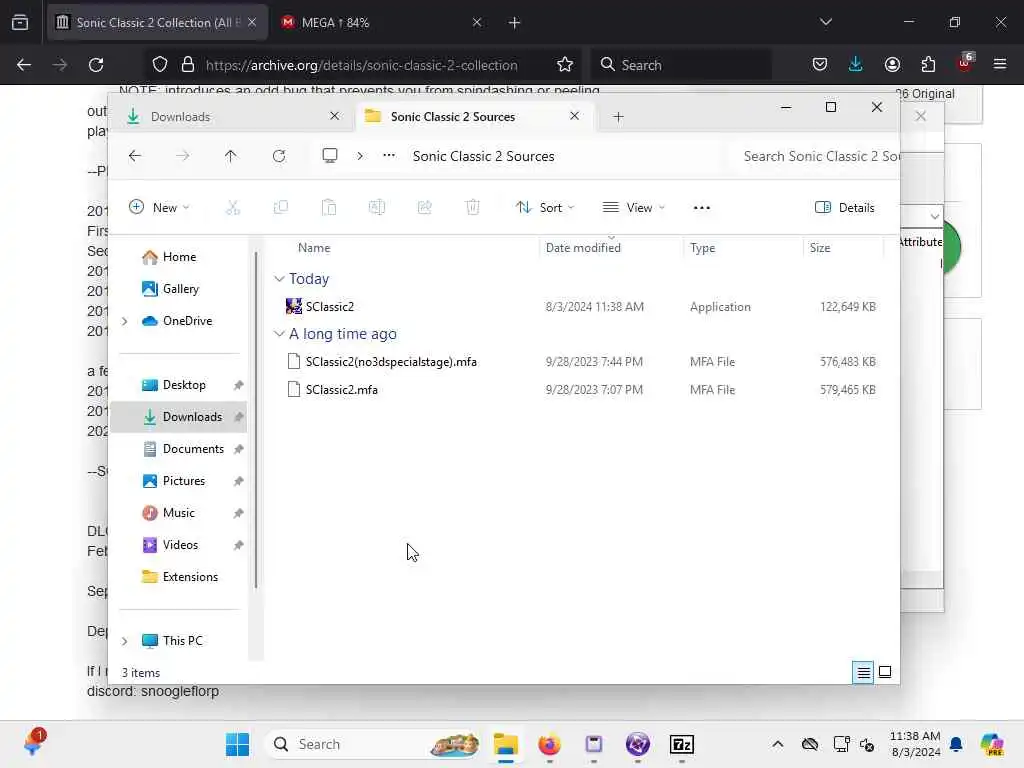Open Firefox account profile icon
Viewport: 1024px width, 768px height.
tap(892, 64)
